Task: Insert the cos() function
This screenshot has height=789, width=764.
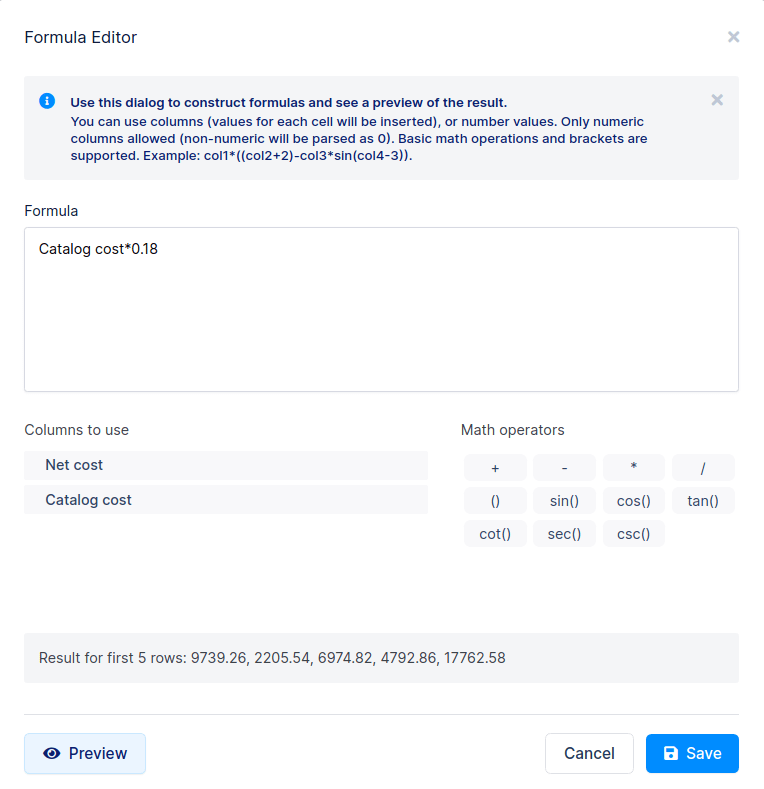Action: click(x=634, y=501)
